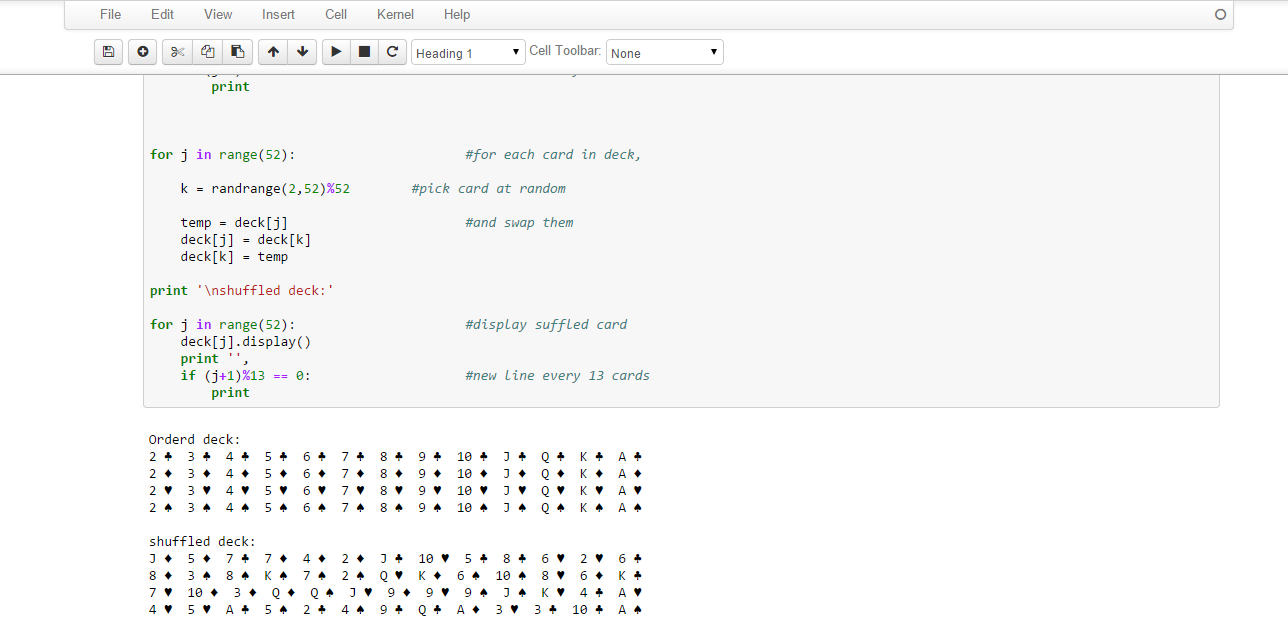1288x626 pixels.
Task: Open the Cell menu
Action: (x=336, y=14)
